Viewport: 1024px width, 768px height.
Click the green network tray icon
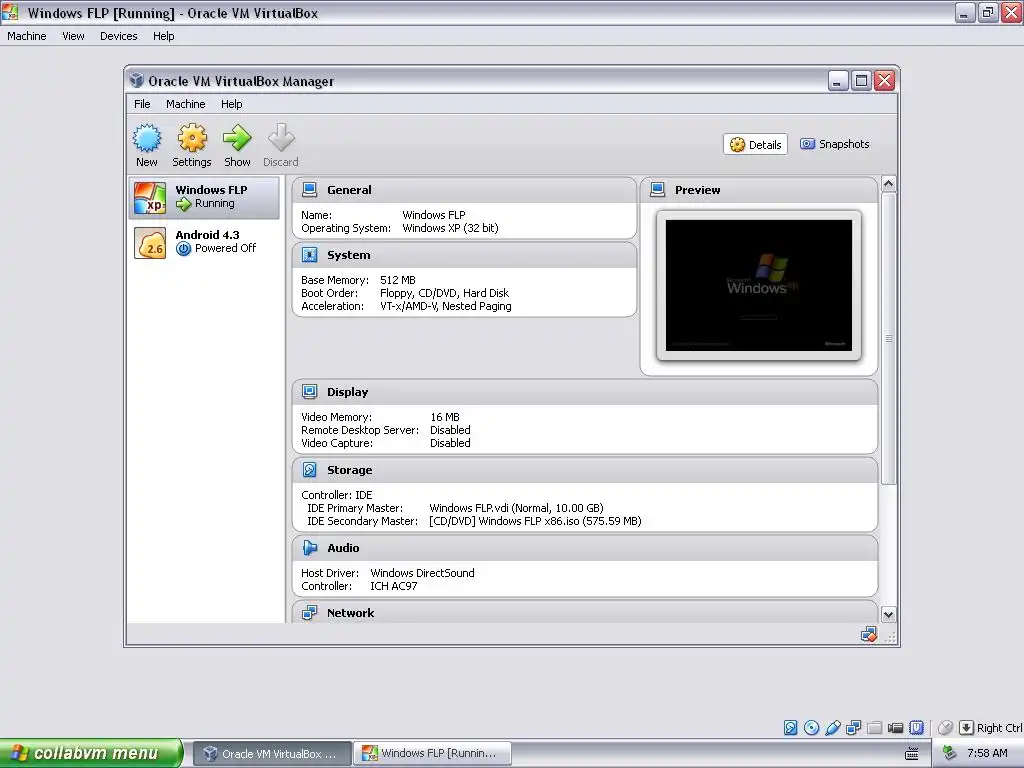tap(950, 753)
